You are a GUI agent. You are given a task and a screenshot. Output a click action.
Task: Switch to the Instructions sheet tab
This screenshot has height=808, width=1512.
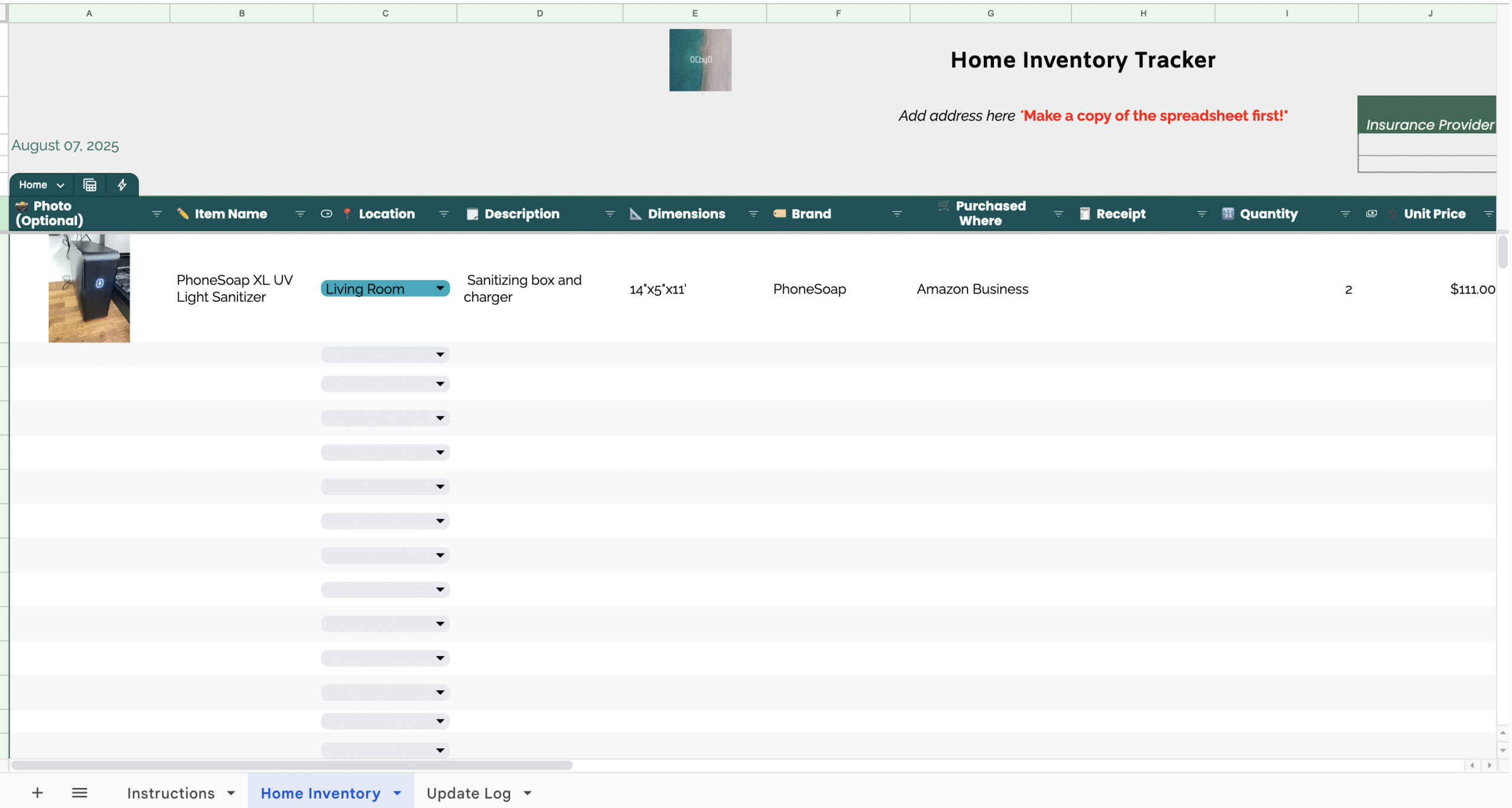click(x=171, y=793)
